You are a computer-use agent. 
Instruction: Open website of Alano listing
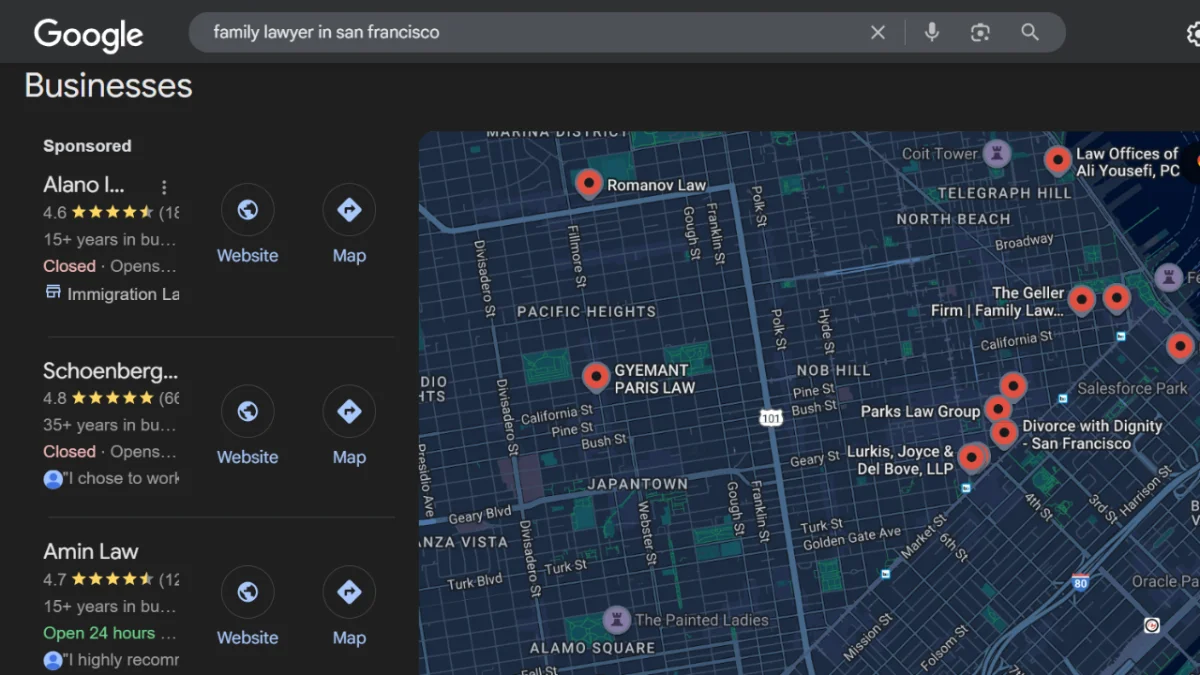[x=248, y=224]
